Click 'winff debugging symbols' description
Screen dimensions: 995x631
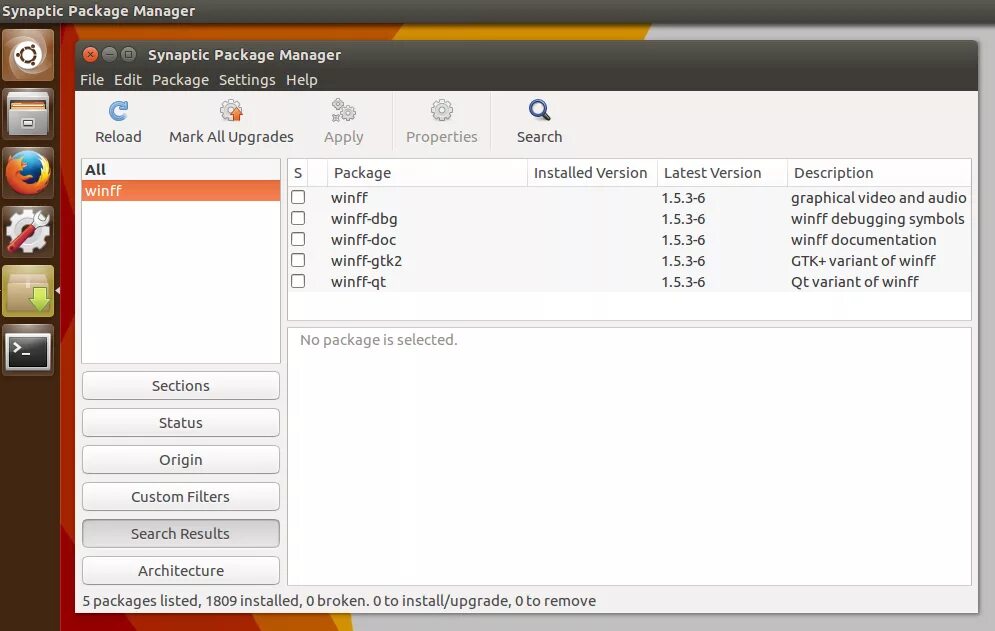click(x=877, y=219)
